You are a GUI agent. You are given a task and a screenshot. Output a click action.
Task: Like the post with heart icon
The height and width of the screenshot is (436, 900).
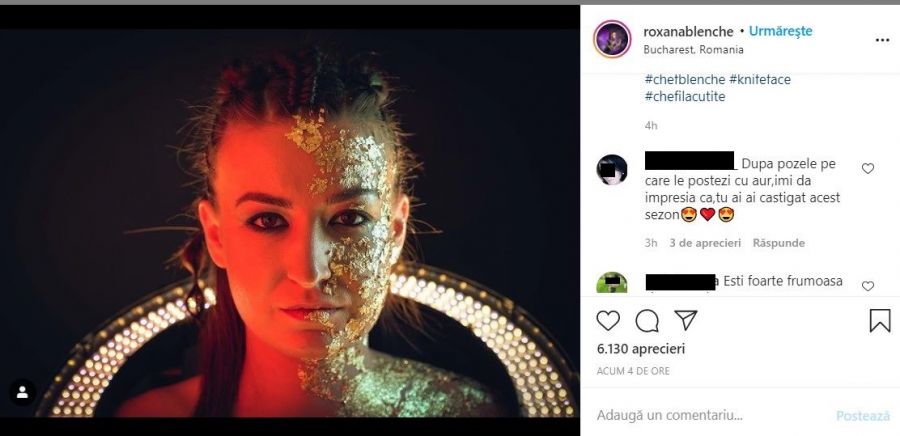click(x=607, y=320)
